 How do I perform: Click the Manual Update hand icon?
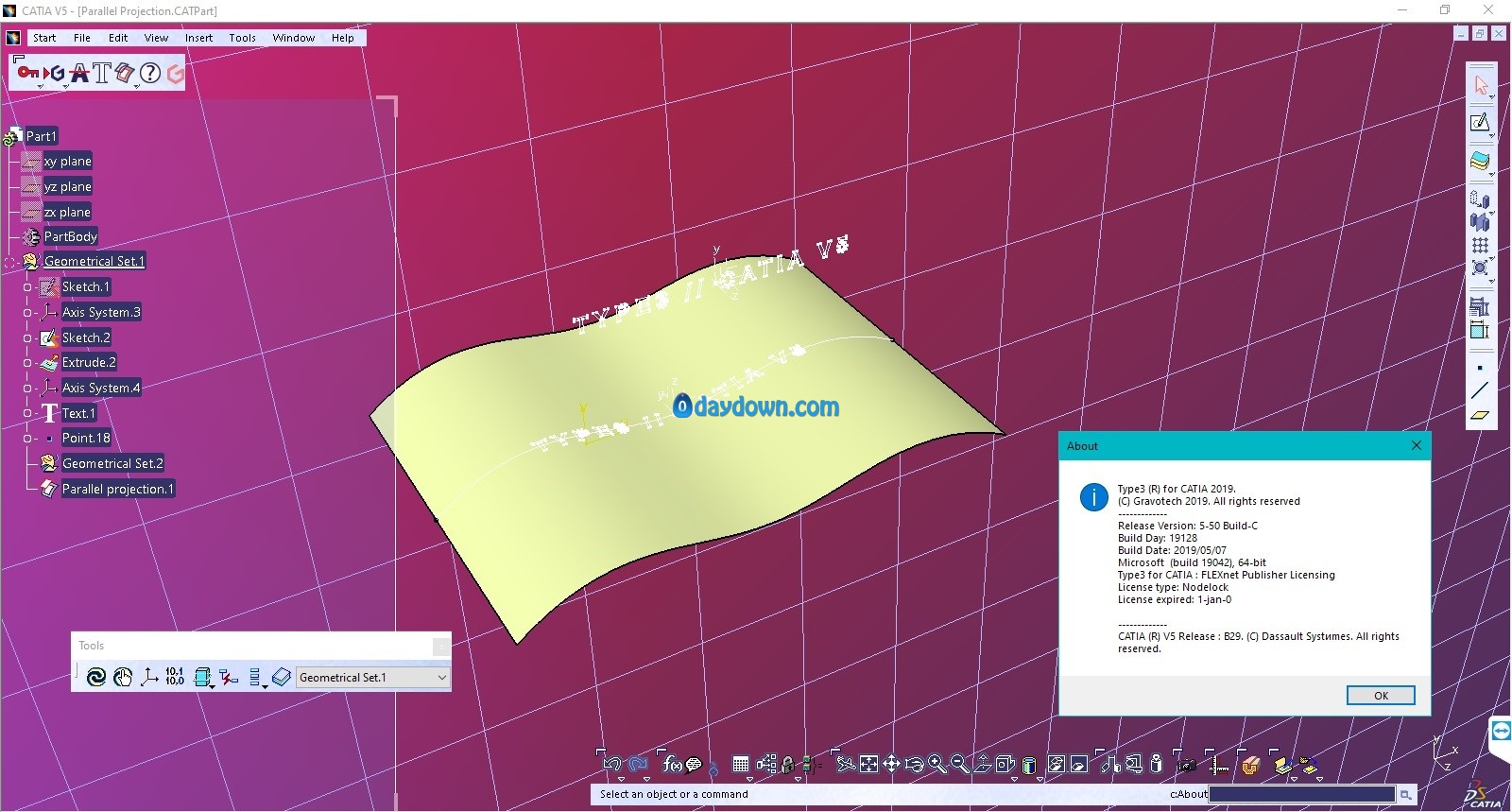pos(123,677)
